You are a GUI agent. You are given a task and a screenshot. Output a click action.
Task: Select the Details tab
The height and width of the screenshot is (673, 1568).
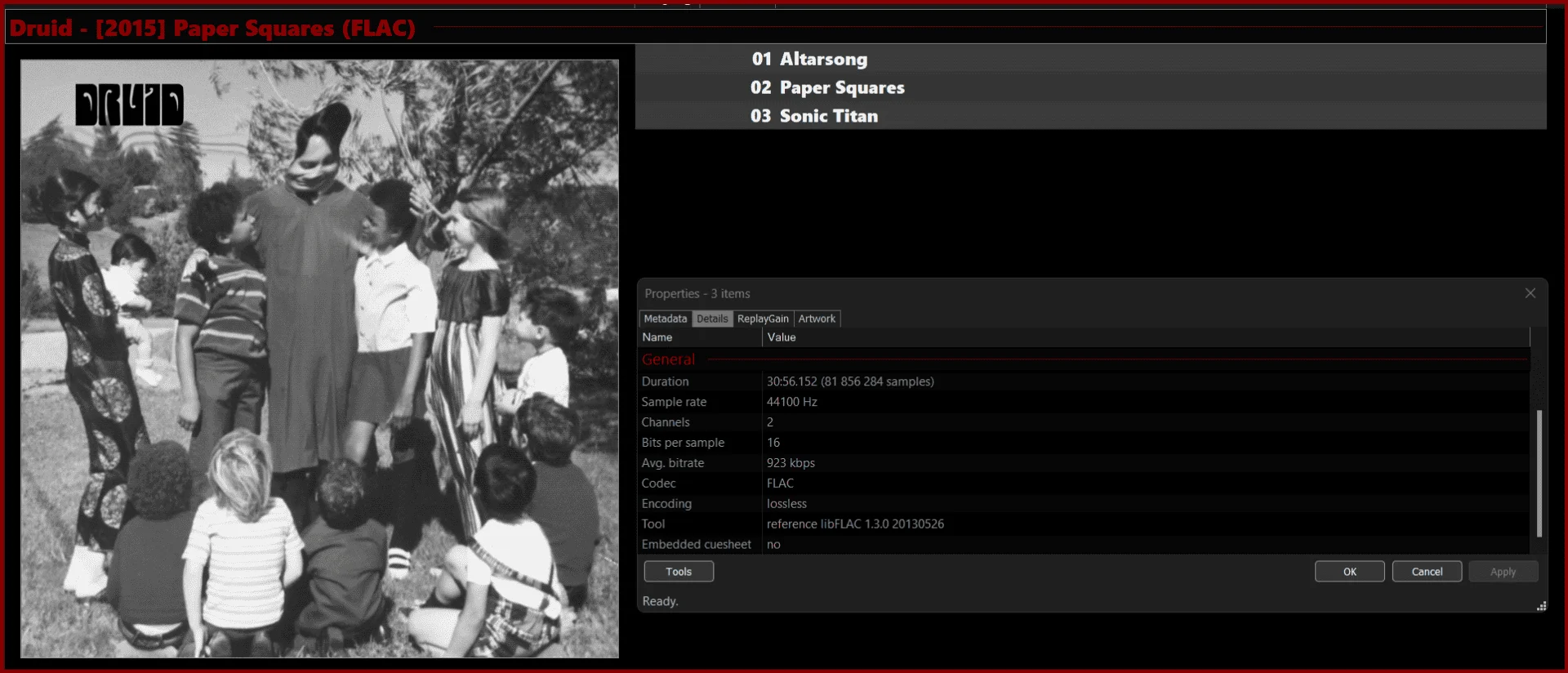(712, 319)
